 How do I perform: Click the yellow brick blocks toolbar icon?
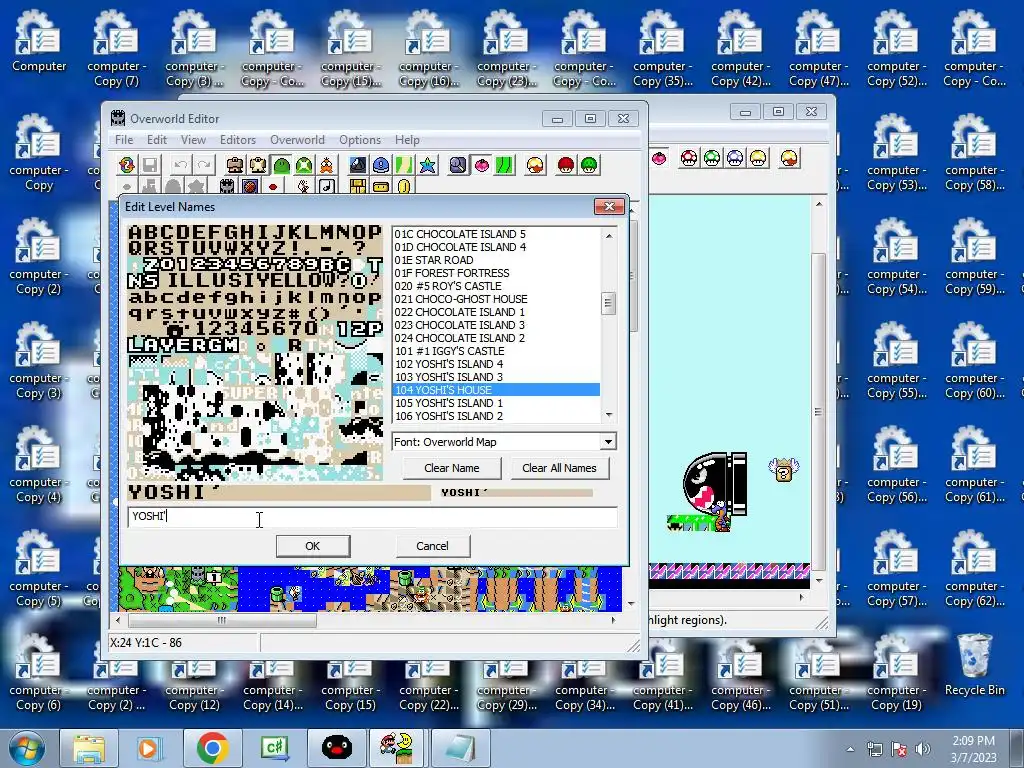[358, 187]
